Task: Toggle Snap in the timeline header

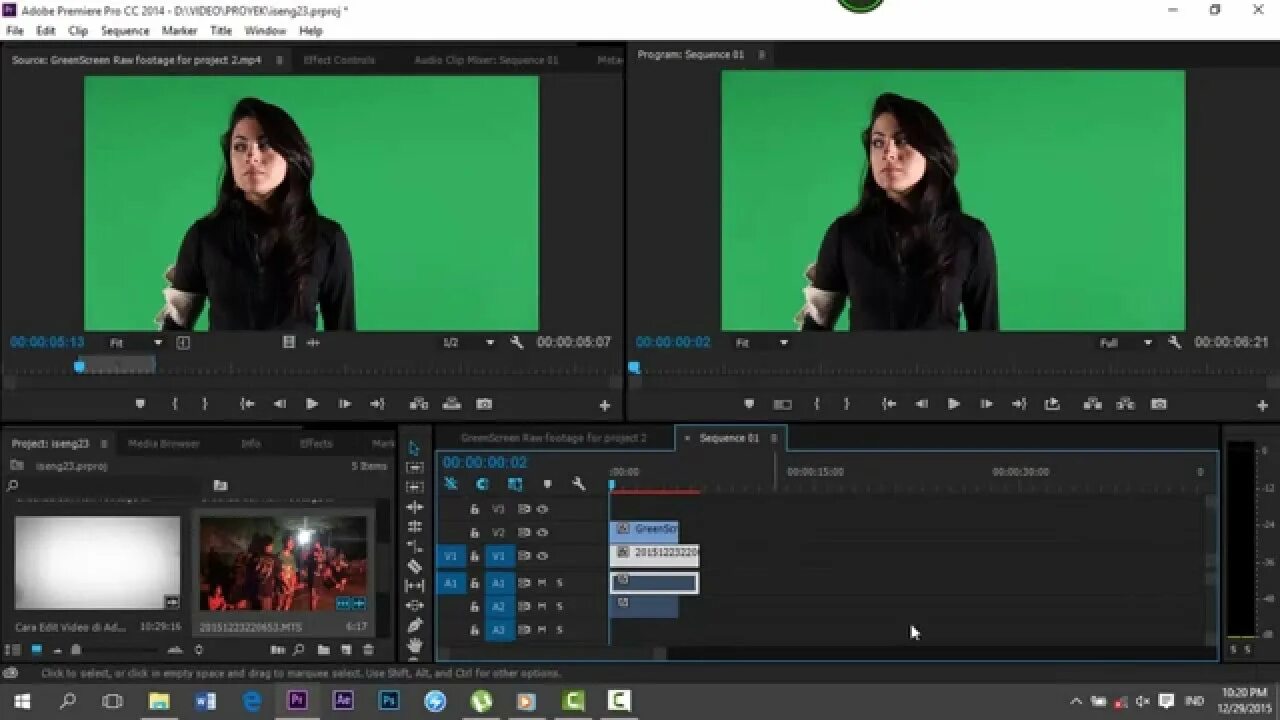Action: [x=451, y=484]
